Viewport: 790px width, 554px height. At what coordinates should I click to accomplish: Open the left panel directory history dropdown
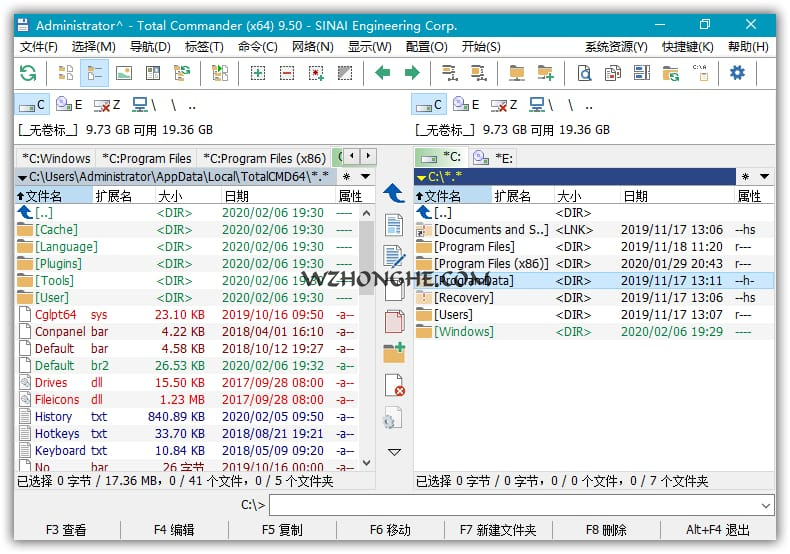[x=365, y=177]
